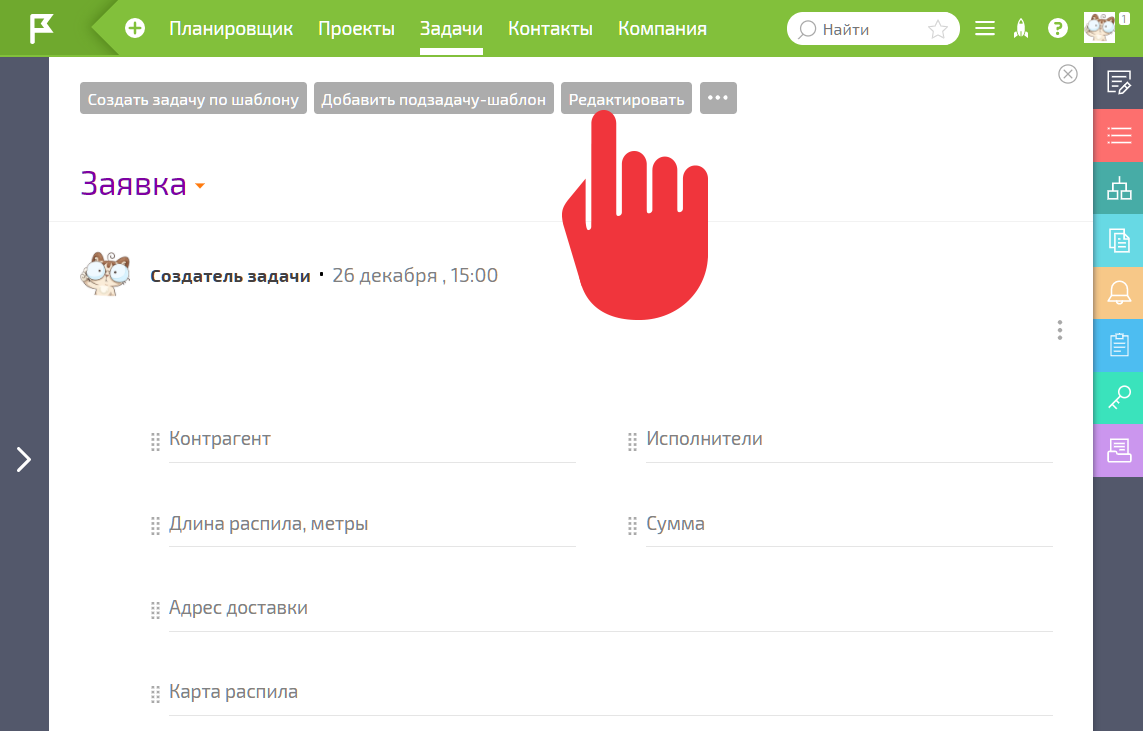Open the cyan documents icon
Screen dimensions: 1143x731
coord(1118,241)
